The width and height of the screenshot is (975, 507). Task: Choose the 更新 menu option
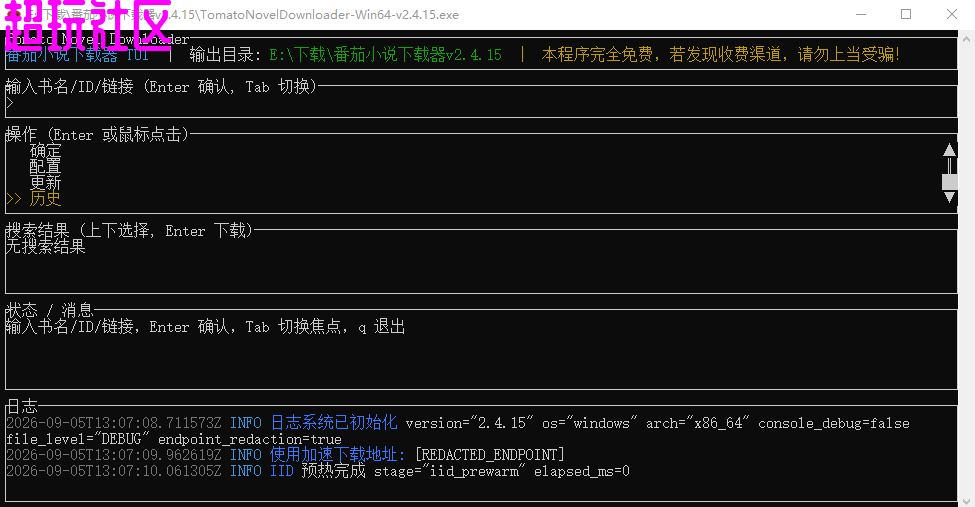45,183
